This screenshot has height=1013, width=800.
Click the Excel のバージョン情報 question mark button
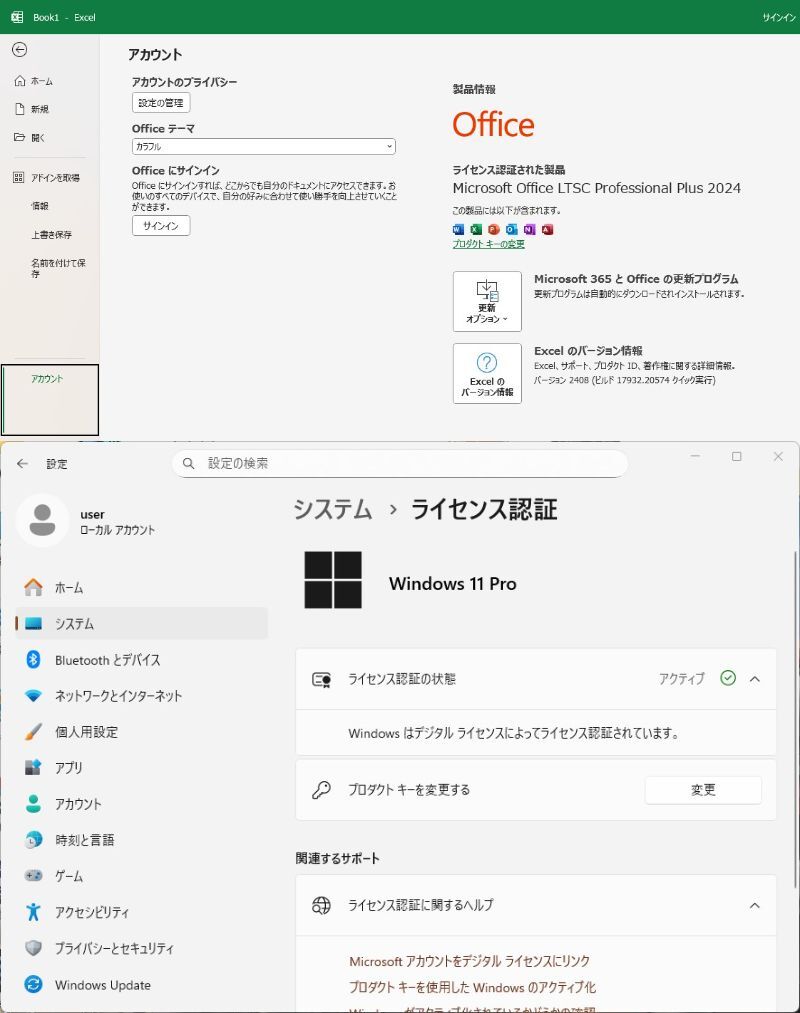[x=487, y=373]
